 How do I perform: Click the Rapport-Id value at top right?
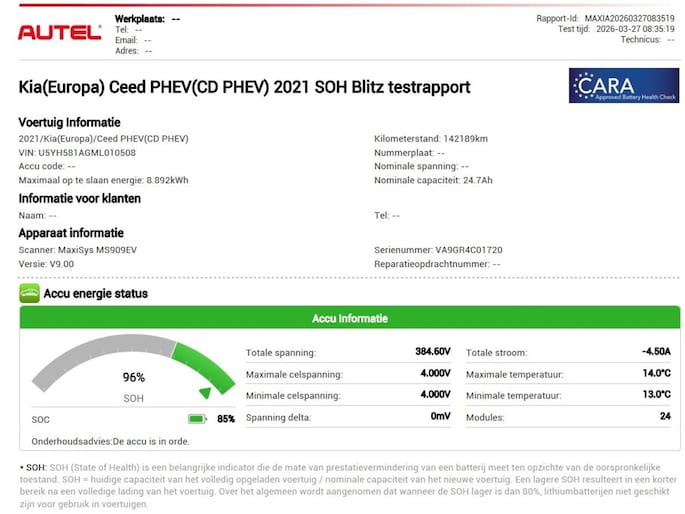pyautogui.click(x=629, y=19)
